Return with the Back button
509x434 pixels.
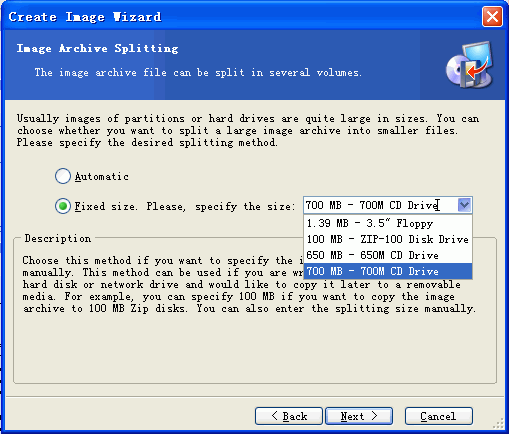tap(289, 416)
